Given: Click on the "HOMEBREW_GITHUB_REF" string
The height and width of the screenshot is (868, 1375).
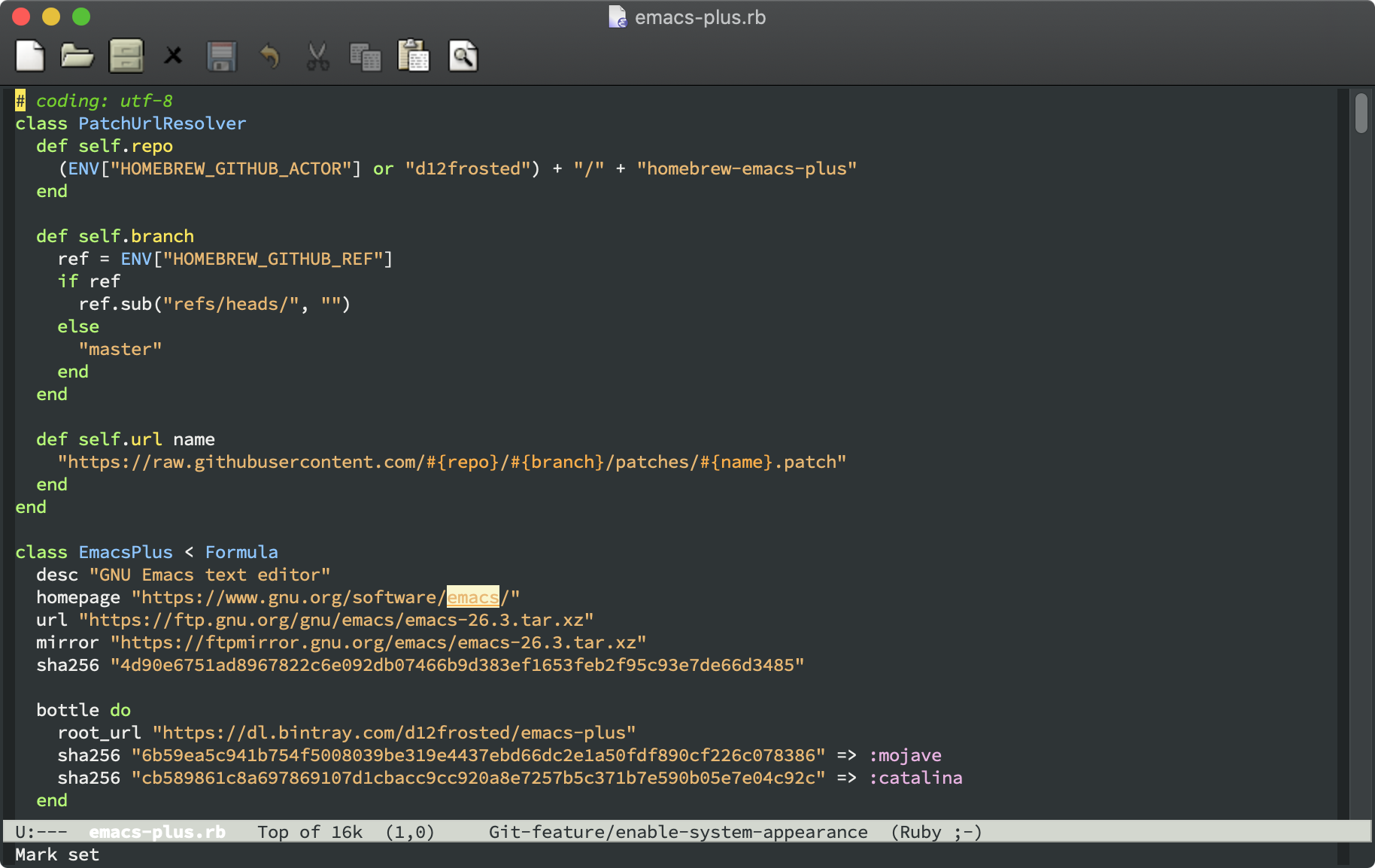Looking at the screenshot, I should [273, 259].
